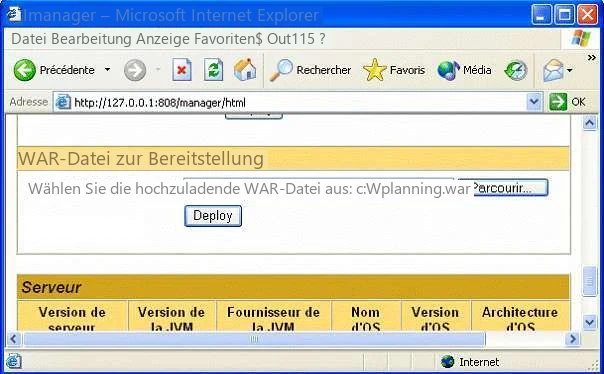The width and height of the screenshot is (604, 374).
Task: Click the 'Version de la JVM' column header
Action: 172,317
